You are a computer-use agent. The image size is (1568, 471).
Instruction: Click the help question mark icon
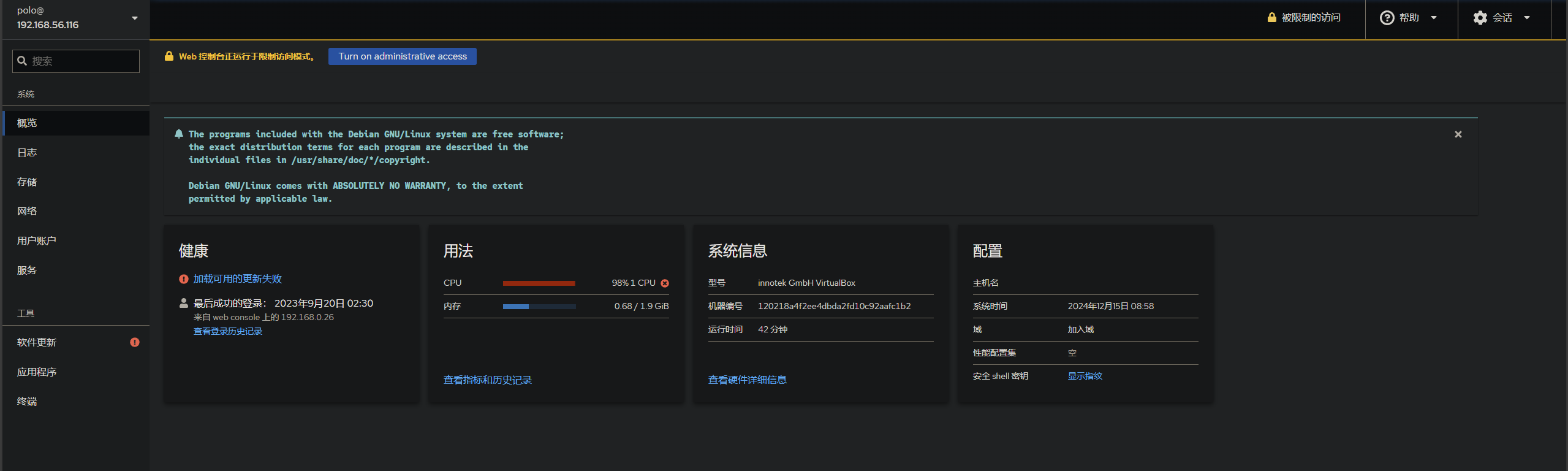1387,18
